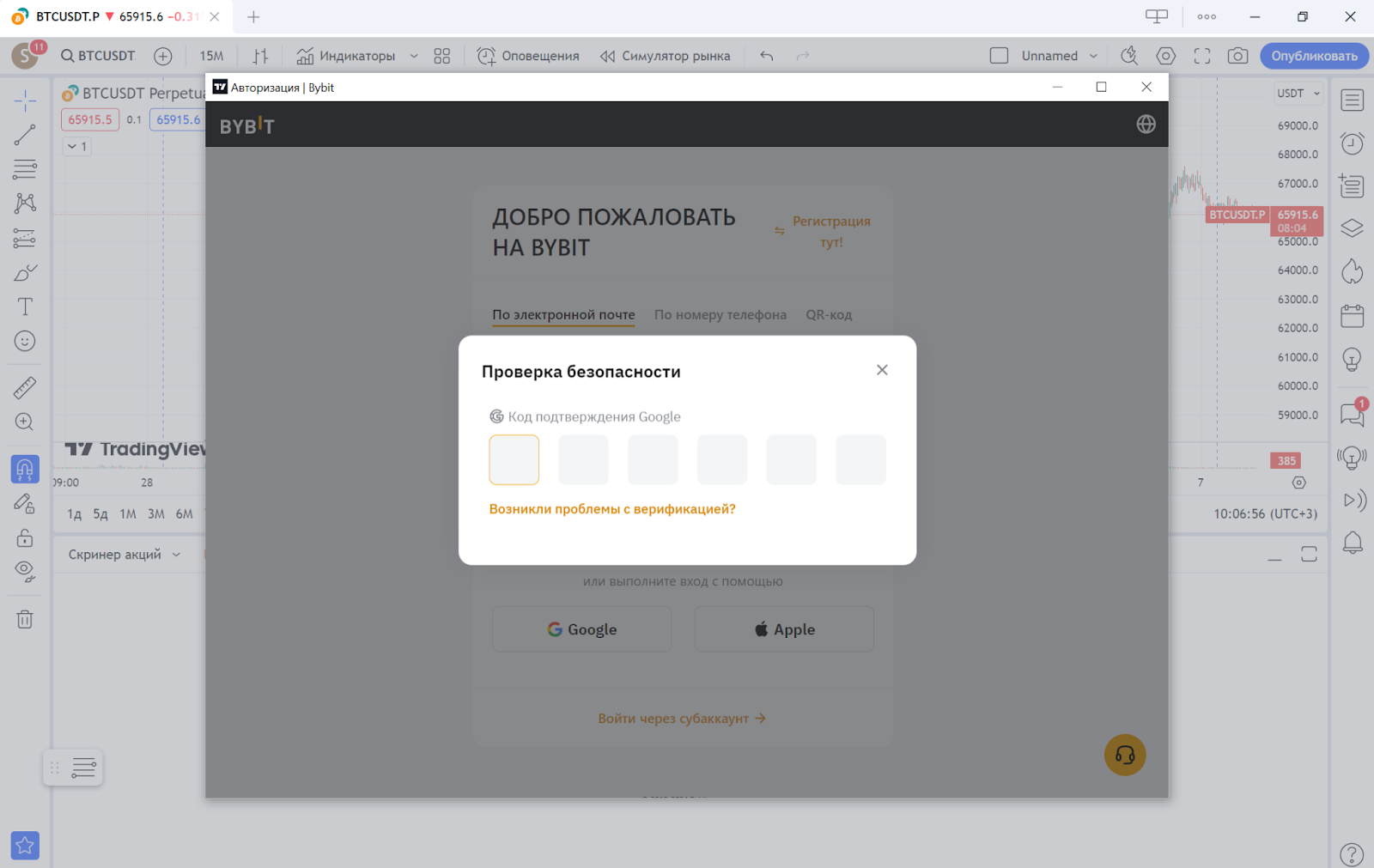Sign in with Apple button
The height and width of the screenshot is (868, 1374).
pyautogui.click(x=784, y=629)
